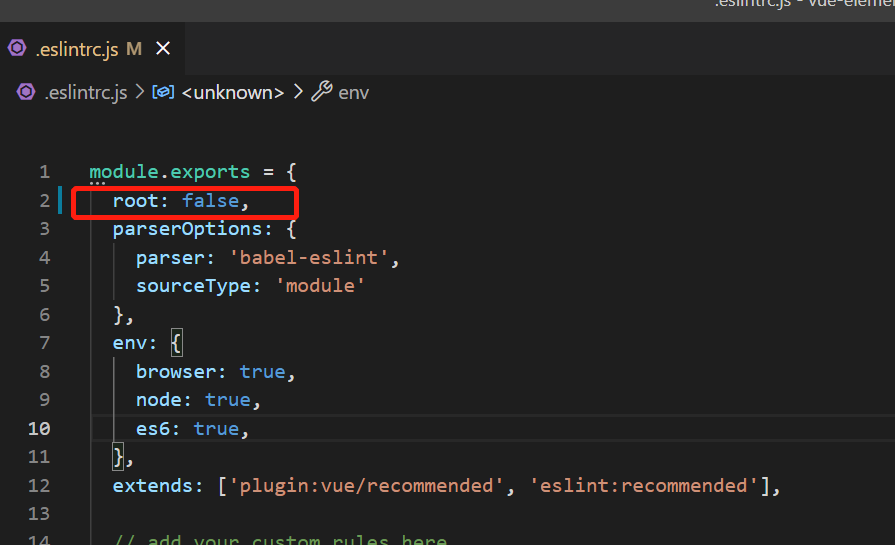Screen dimensions: 895x545
Task: Open the <unknown> breadcrumb segment
Action: click(x=232, y=92)
